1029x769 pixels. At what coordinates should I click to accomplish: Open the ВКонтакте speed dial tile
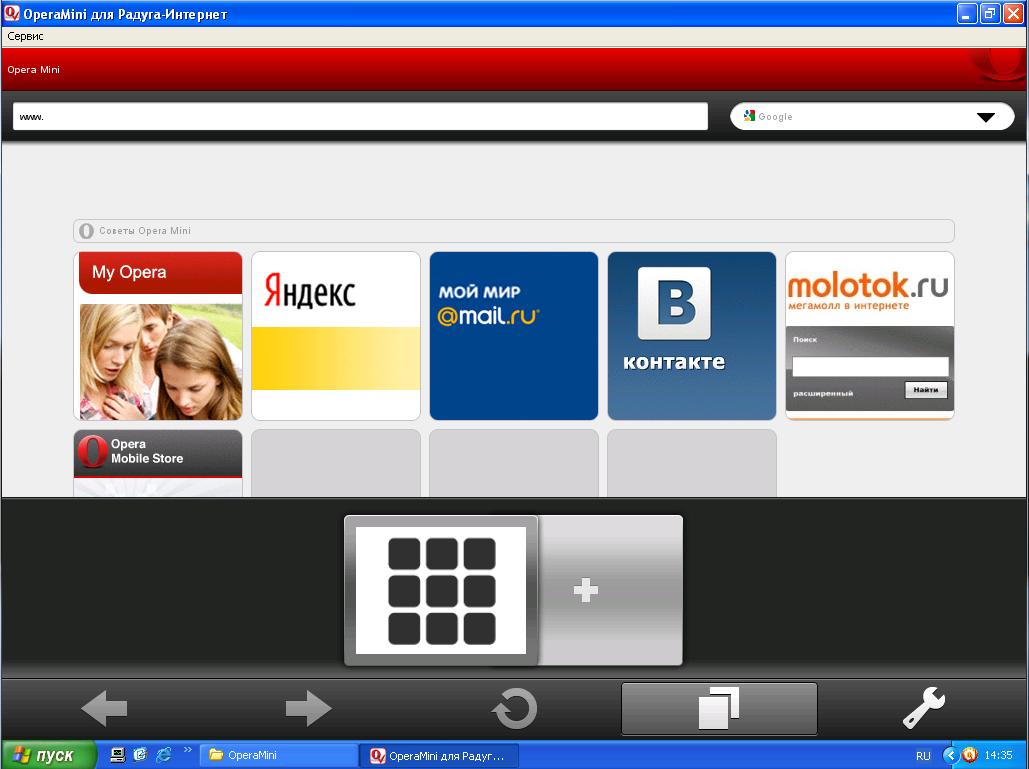692,336
